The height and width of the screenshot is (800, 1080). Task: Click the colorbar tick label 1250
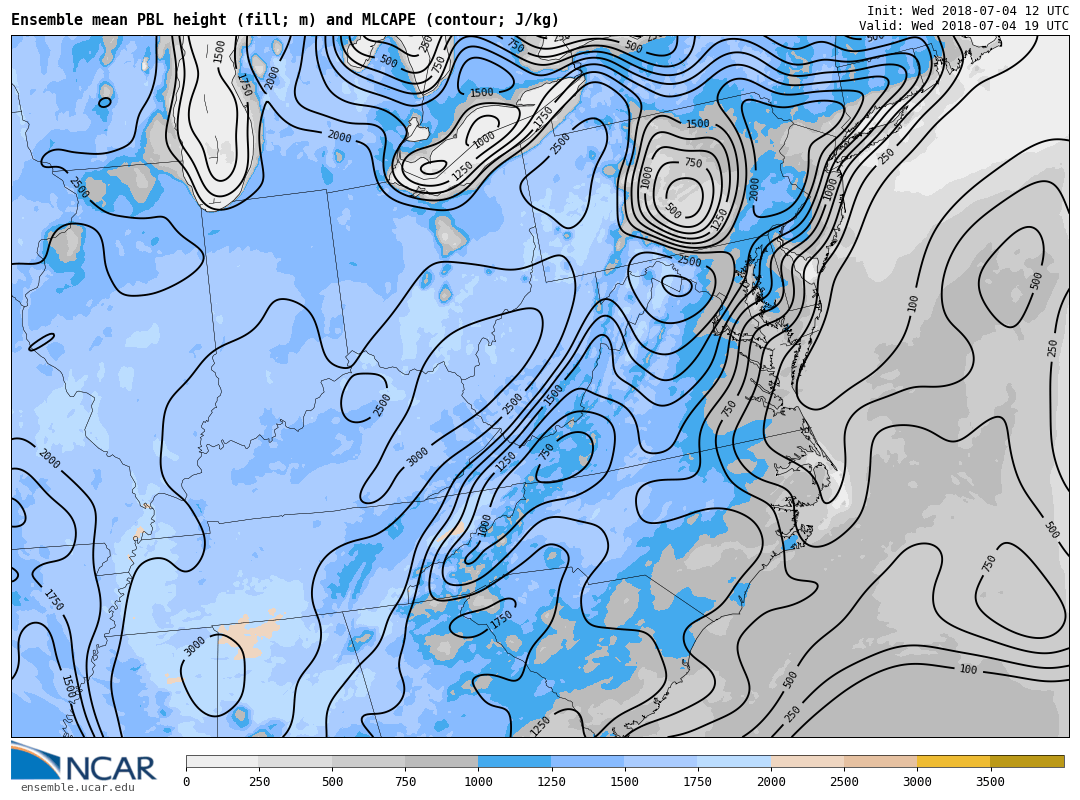(x=551, y=781)
